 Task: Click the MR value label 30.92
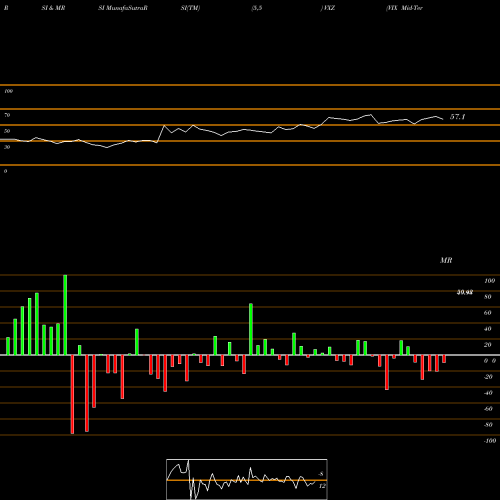(465, 292)
